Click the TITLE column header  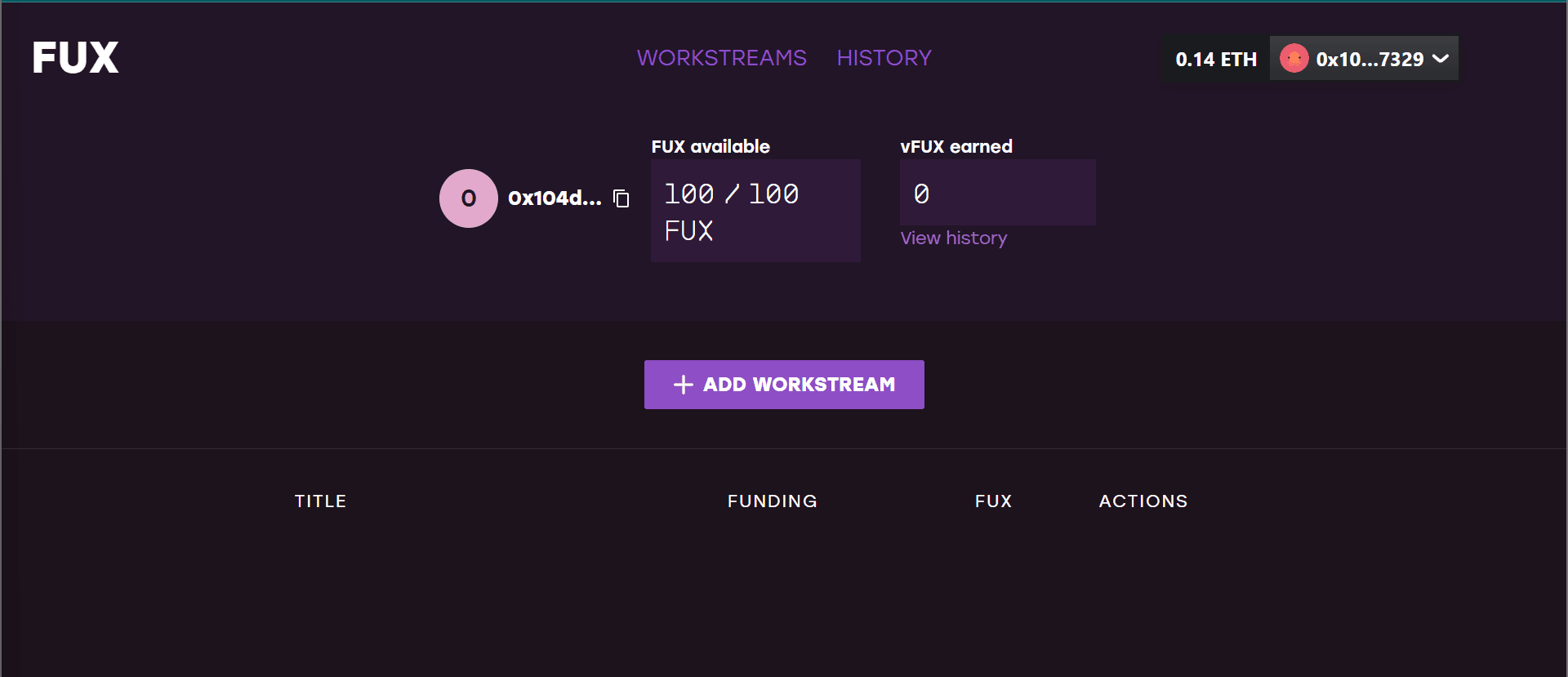pos(320,501)
